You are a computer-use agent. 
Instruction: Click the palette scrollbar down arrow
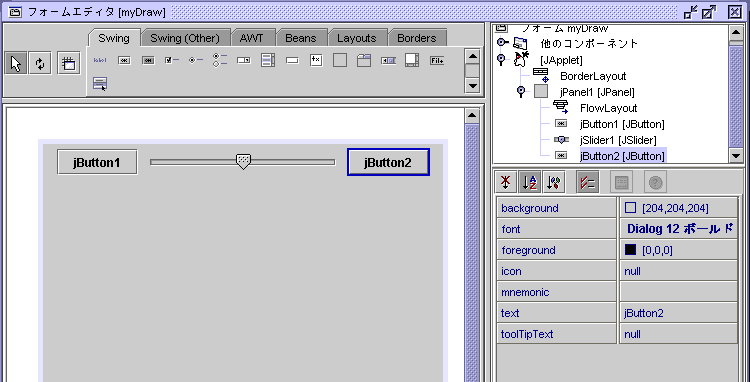(473, 86)
